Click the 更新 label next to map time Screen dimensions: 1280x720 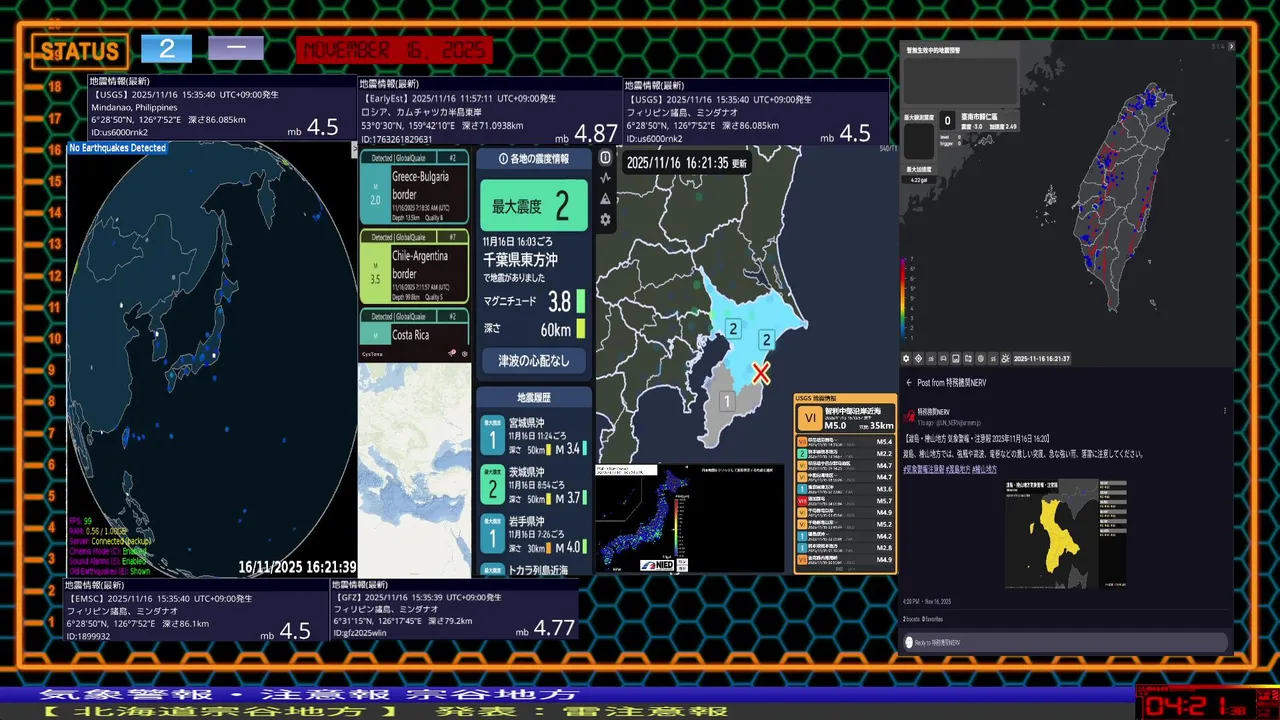click(739, 164)
